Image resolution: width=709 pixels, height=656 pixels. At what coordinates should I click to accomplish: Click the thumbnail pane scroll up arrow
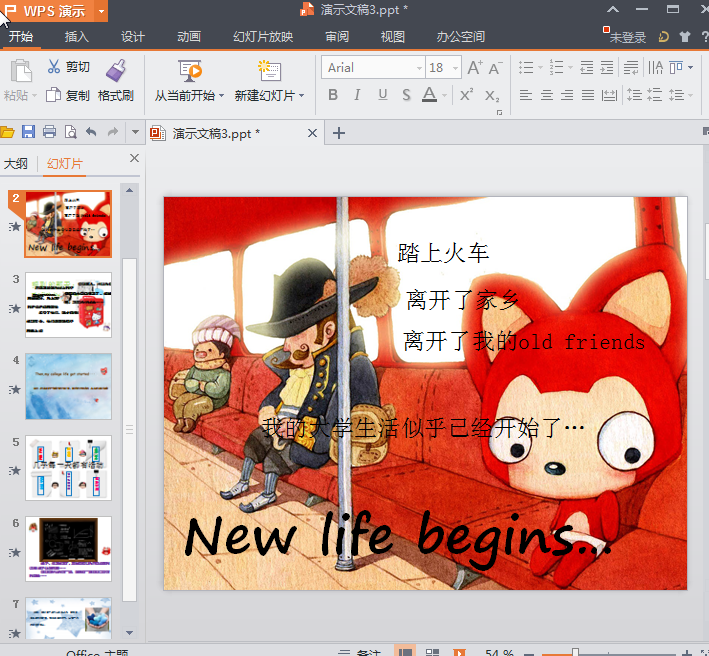pyautogui.click(x=129, y=190)
